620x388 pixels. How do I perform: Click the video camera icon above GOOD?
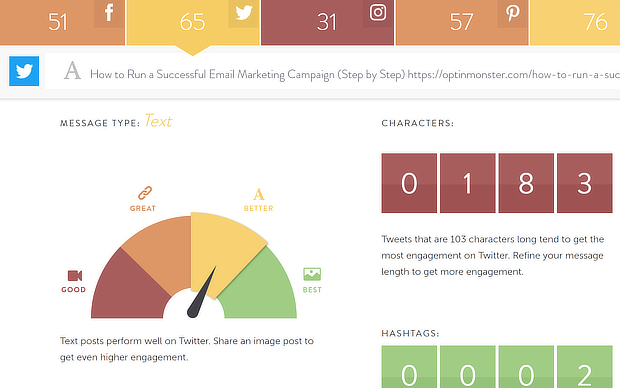pyautogui.click(x=75, y=275)
